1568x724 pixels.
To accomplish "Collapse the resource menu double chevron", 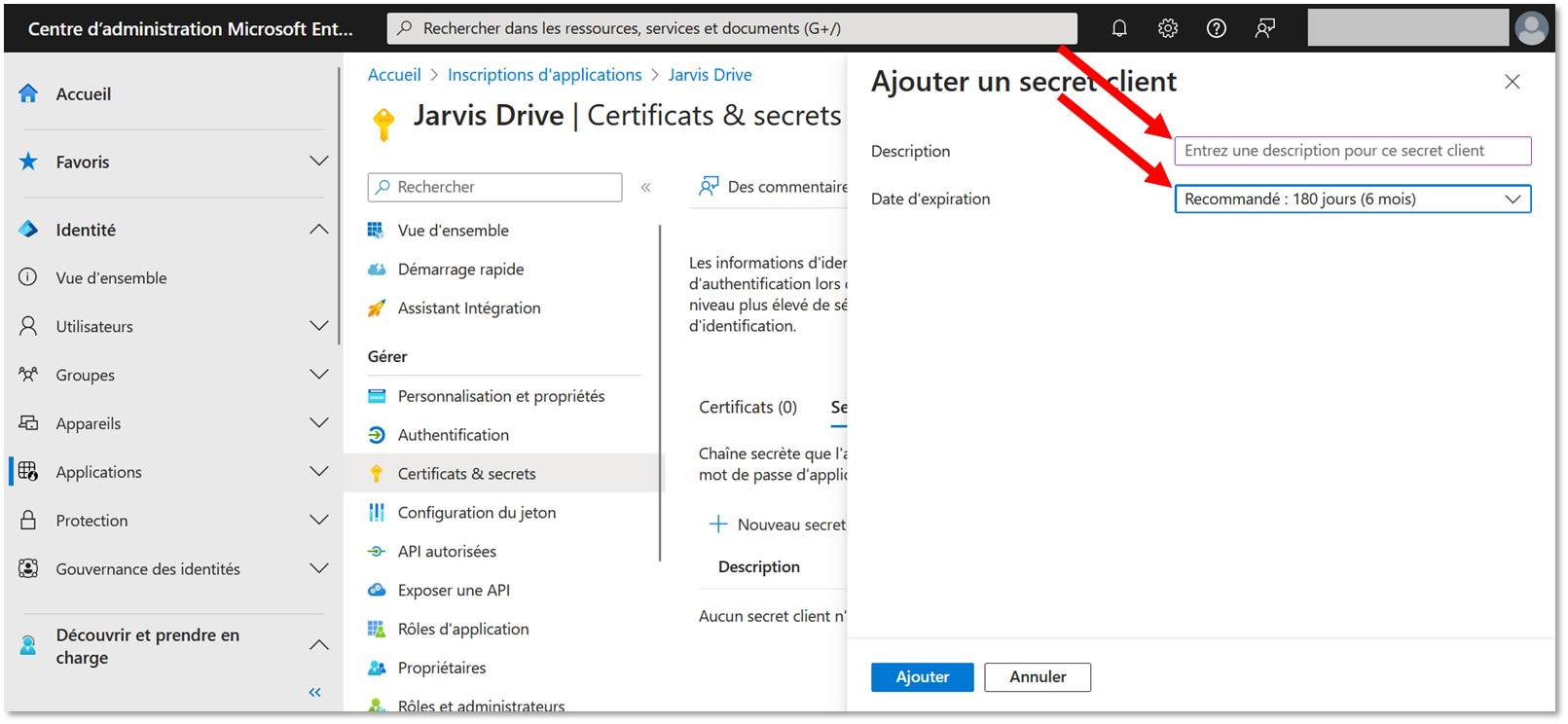I will 645,187.
